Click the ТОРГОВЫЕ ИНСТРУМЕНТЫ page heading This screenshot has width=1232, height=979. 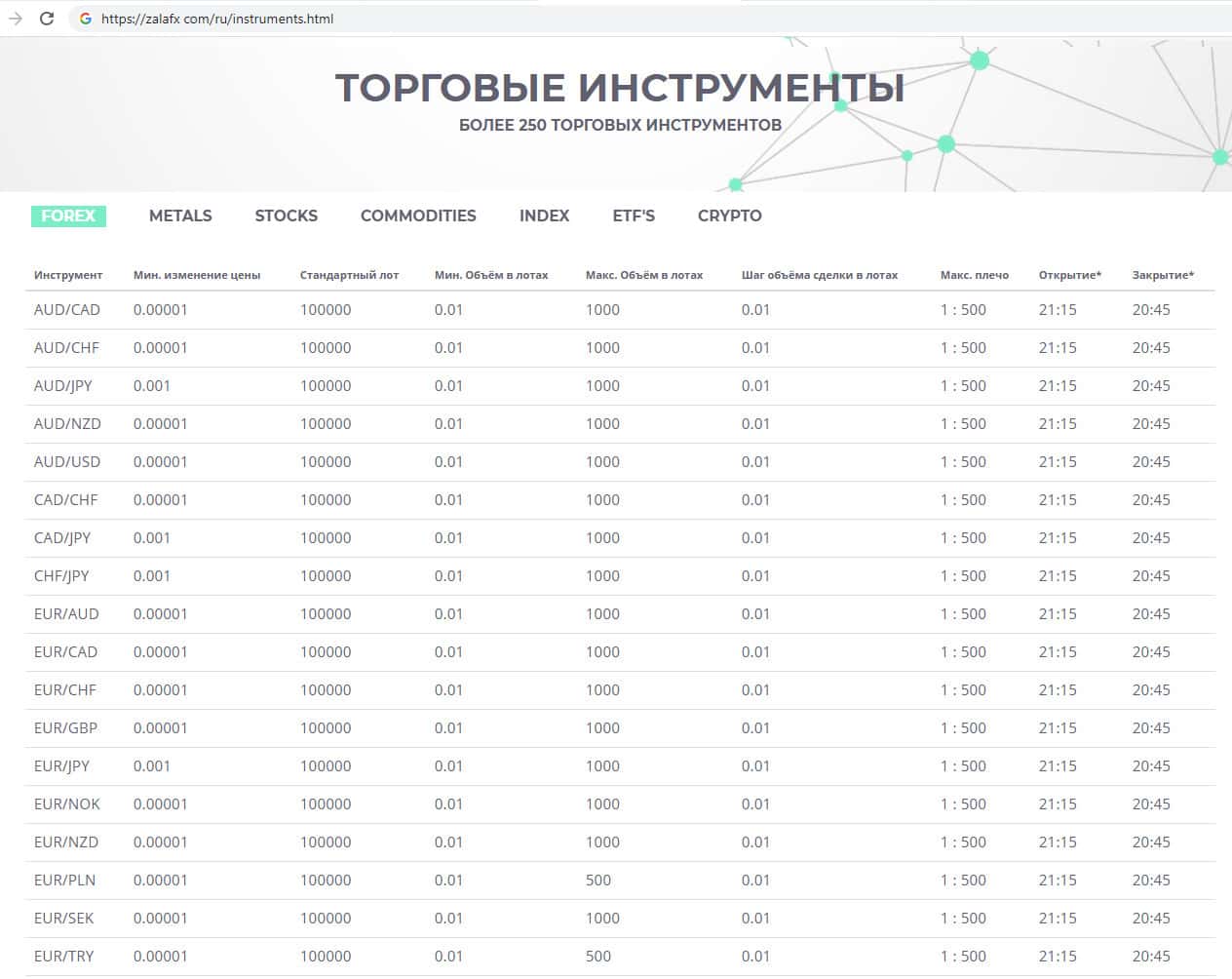[619, 89]
